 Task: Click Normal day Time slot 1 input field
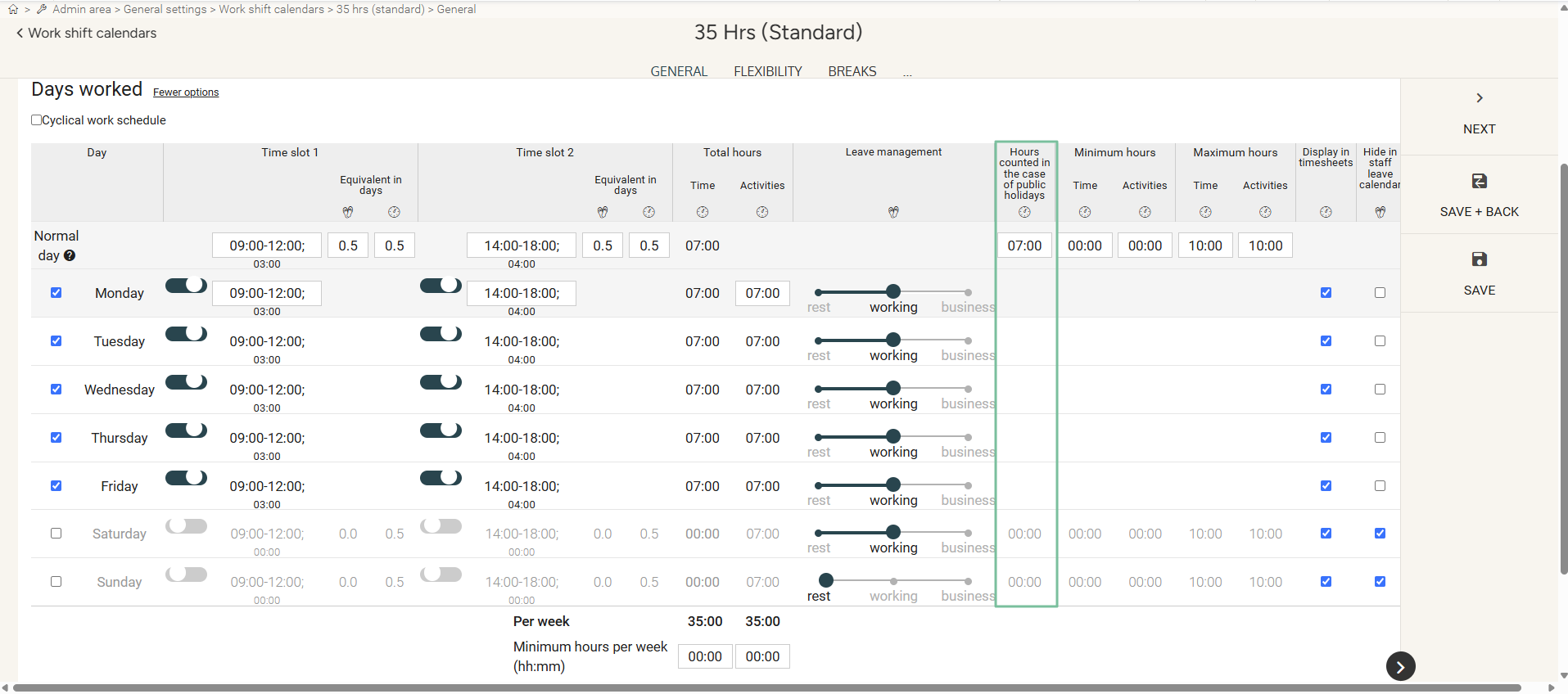click(267, 246)
